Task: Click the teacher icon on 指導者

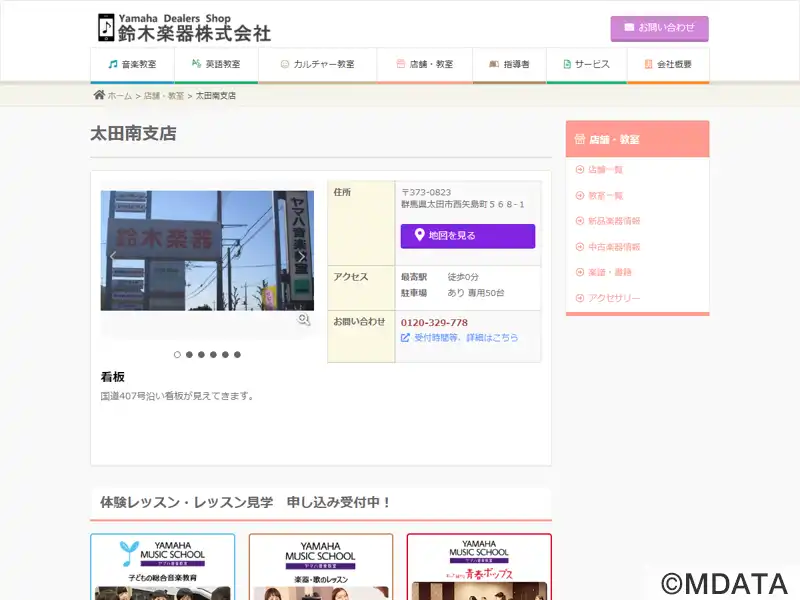Action: pyautogui.click(x=494, y=64)
